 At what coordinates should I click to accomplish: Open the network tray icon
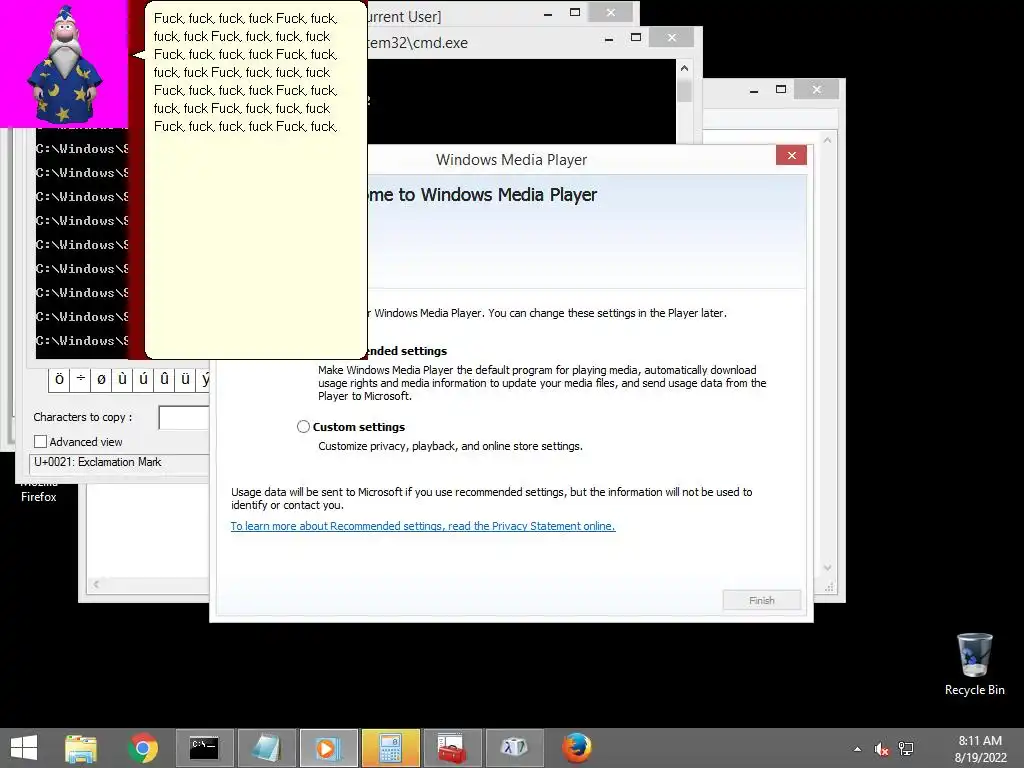click(x=906, y=749)
